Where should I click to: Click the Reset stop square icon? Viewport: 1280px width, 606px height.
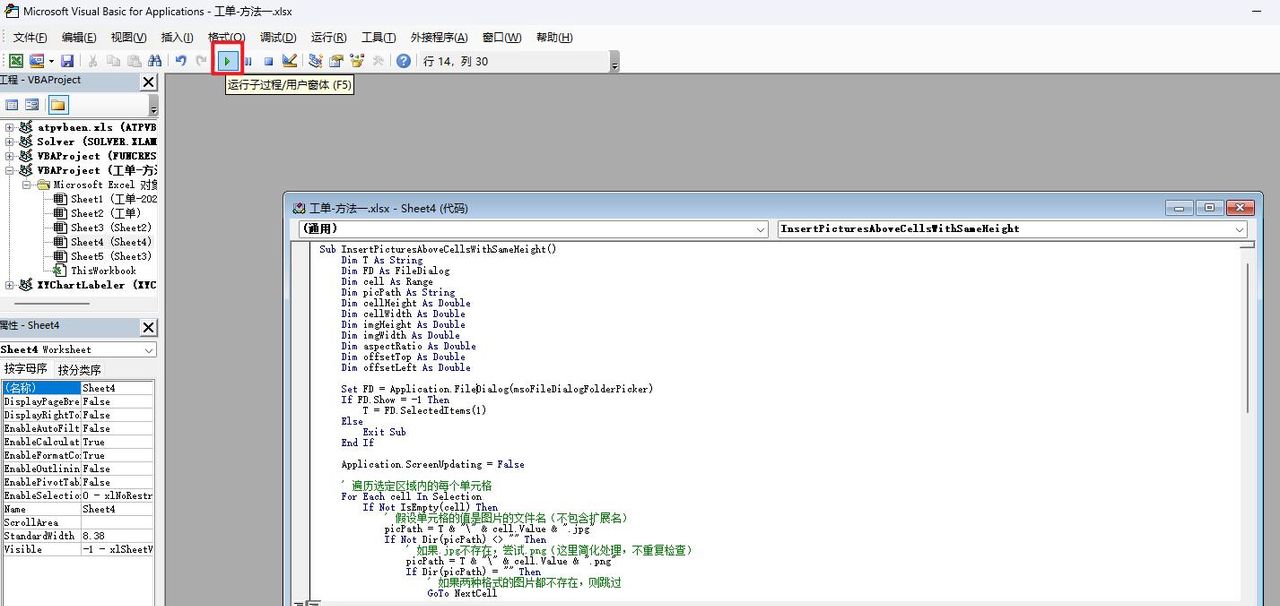pos(268,61)
